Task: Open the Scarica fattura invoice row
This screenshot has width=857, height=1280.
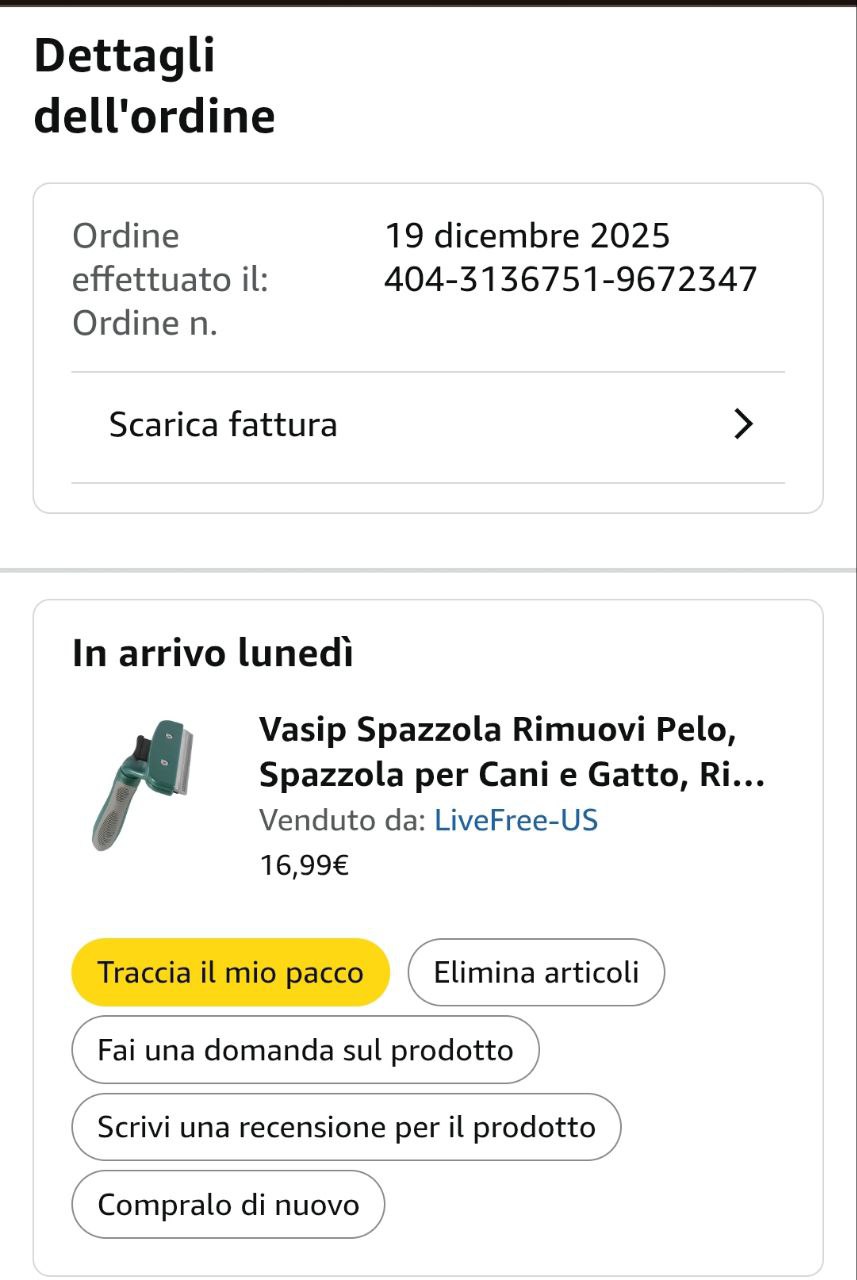Action: click(x=223, y=425)
